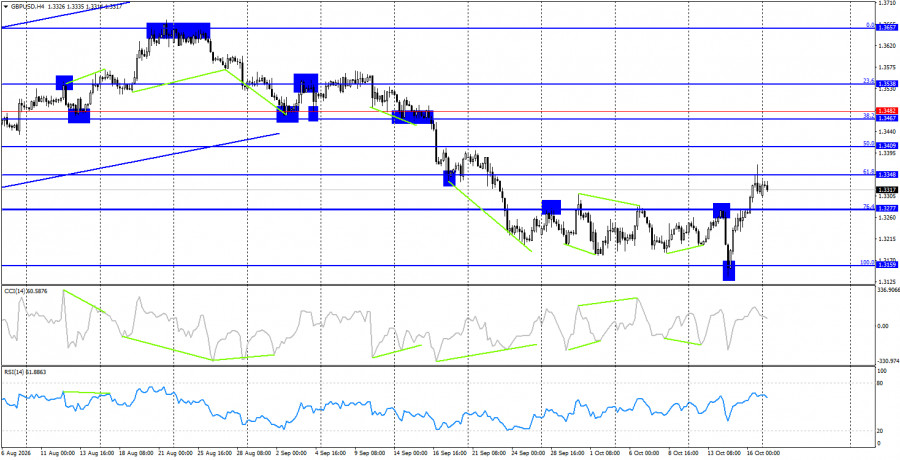The image size is (900, 460).
Task: Click the 6 Aug 2026 date label
Action: tap(14, 453)
